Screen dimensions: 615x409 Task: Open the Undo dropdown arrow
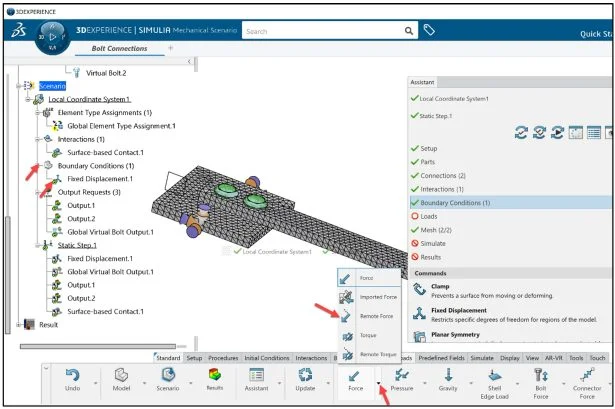[96, 383]
